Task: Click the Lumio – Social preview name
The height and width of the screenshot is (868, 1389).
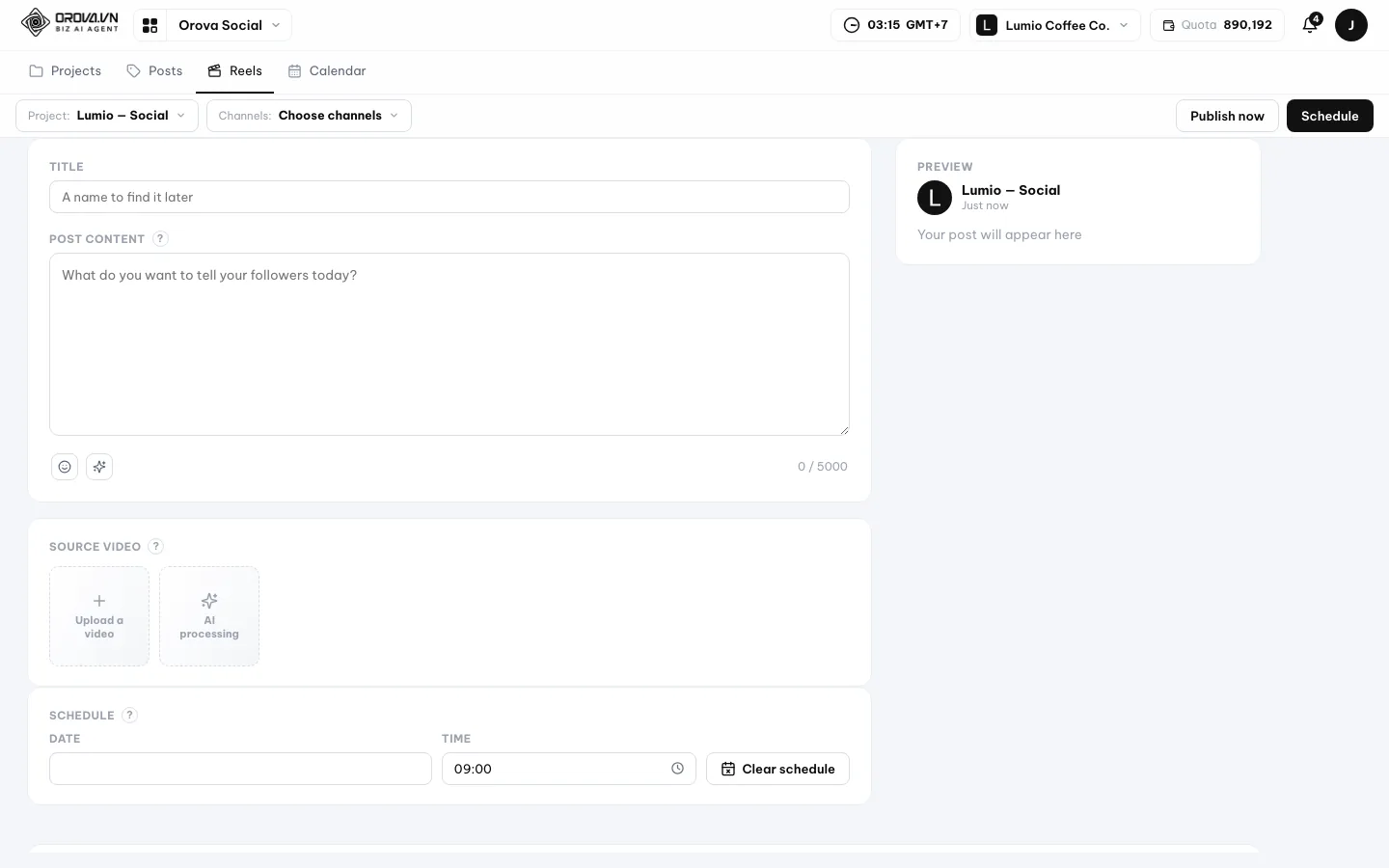Action: click(x=1011, y=190)
